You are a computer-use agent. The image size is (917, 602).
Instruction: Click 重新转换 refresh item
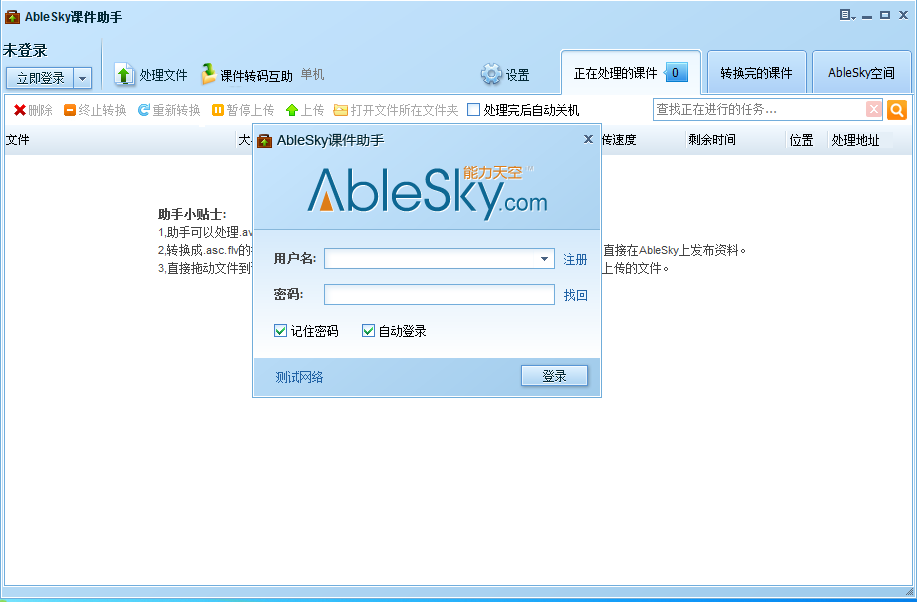click(x=169, y=110)
